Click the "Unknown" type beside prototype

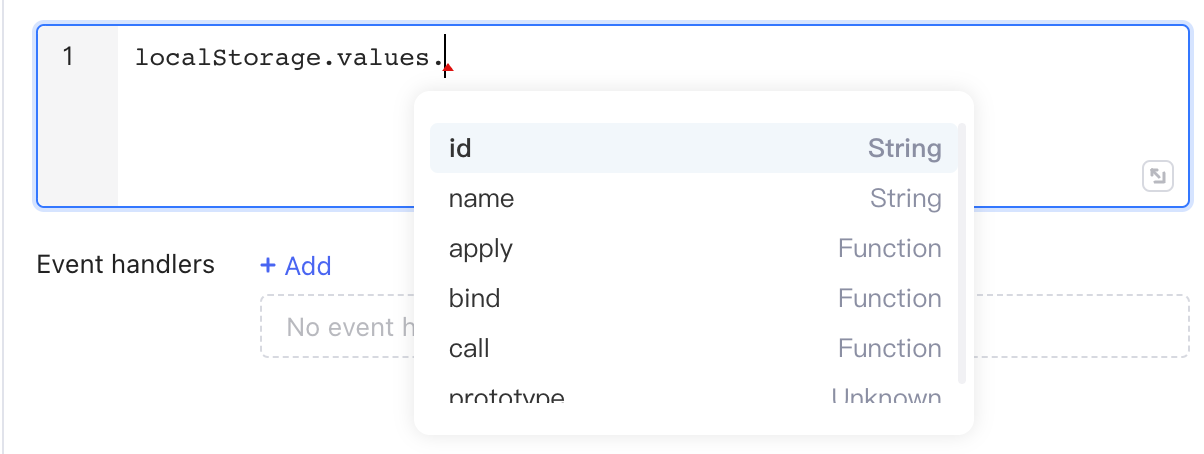(886, 396)
